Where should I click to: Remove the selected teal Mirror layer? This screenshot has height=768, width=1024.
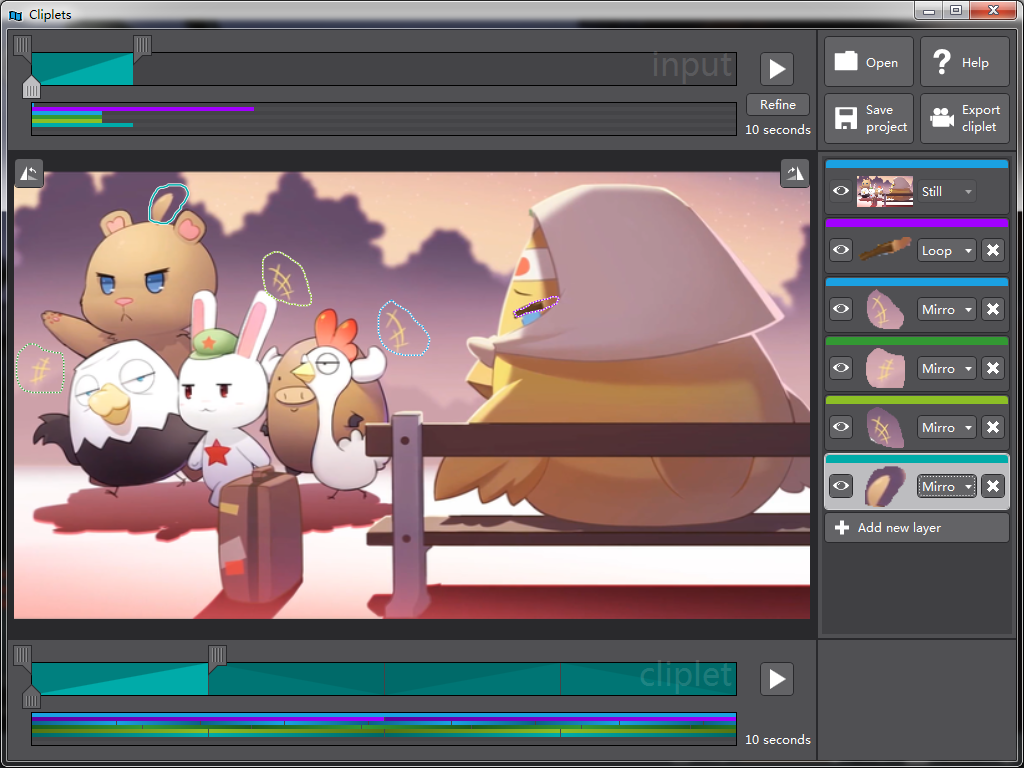click(992, 486)
